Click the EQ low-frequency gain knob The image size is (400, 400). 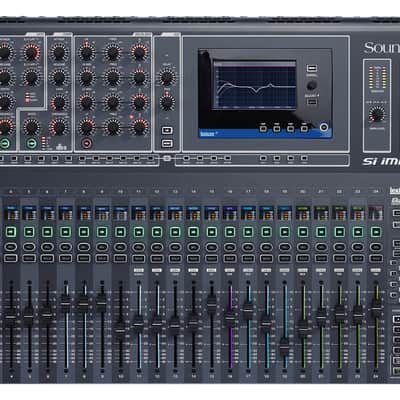pos(86,127)
